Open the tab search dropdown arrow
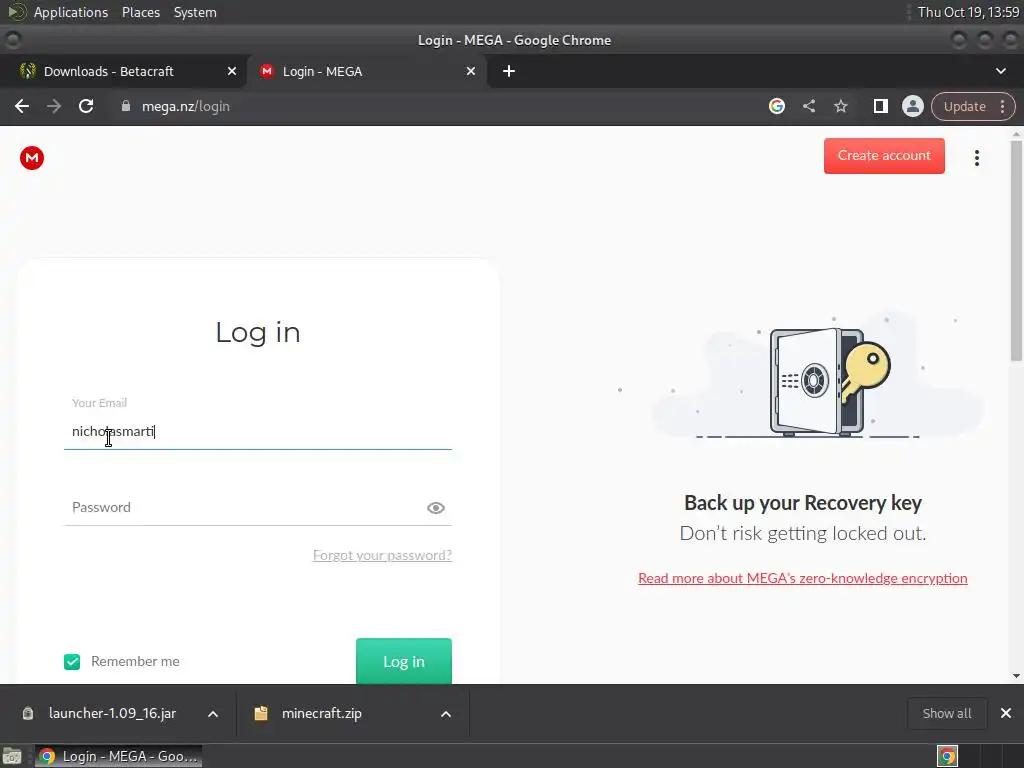The height and width of the screenshot is (768, 1024). (x=1000, y=71)
